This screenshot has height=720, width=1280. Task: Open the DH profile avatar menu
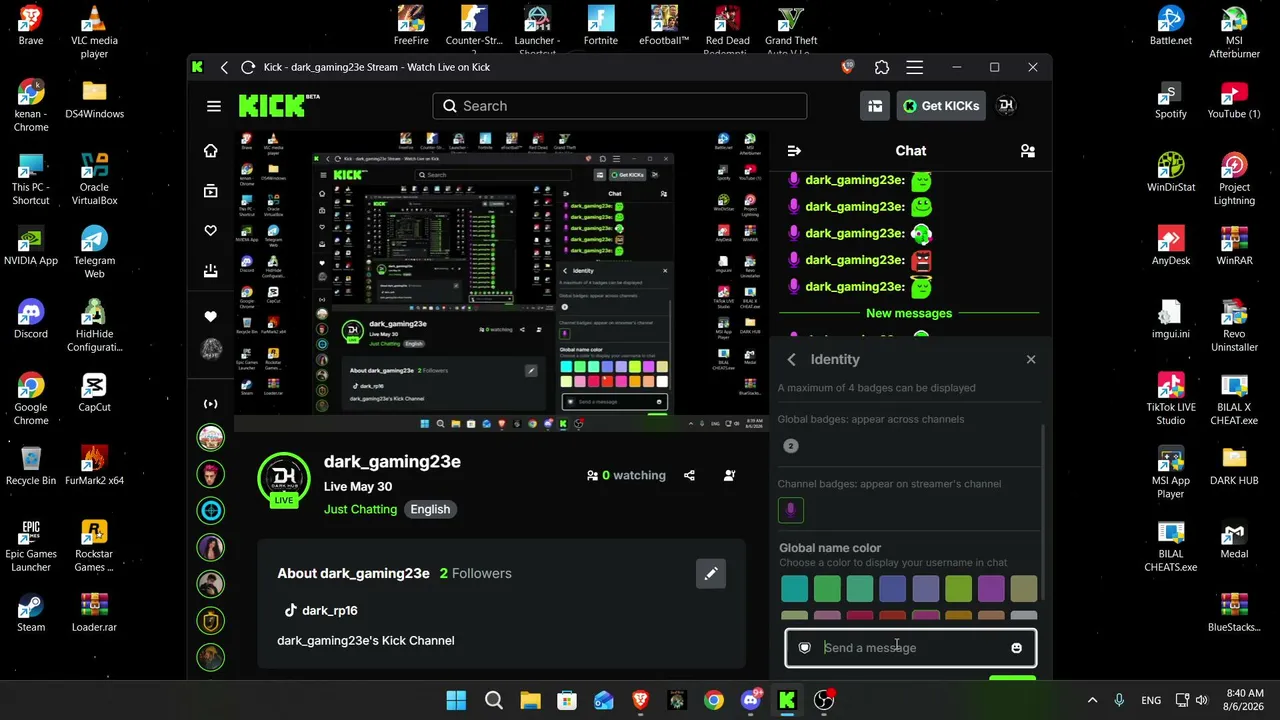pos(1007,106)
